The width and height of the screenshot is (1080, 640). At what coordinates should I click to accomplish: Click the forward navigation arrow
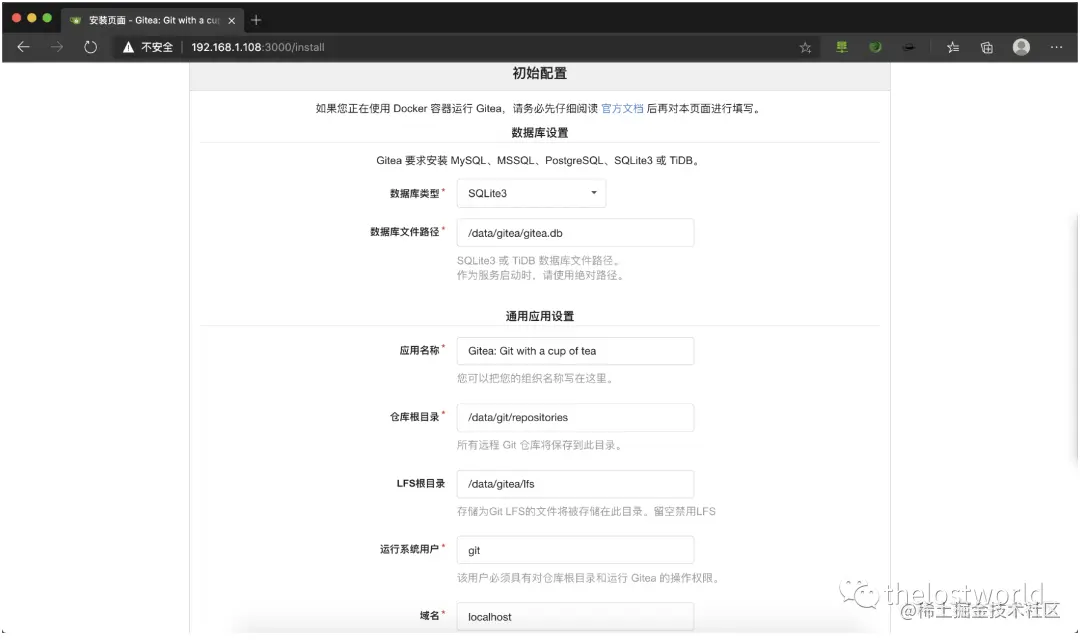pyautogui.click(x=57, y=46)
